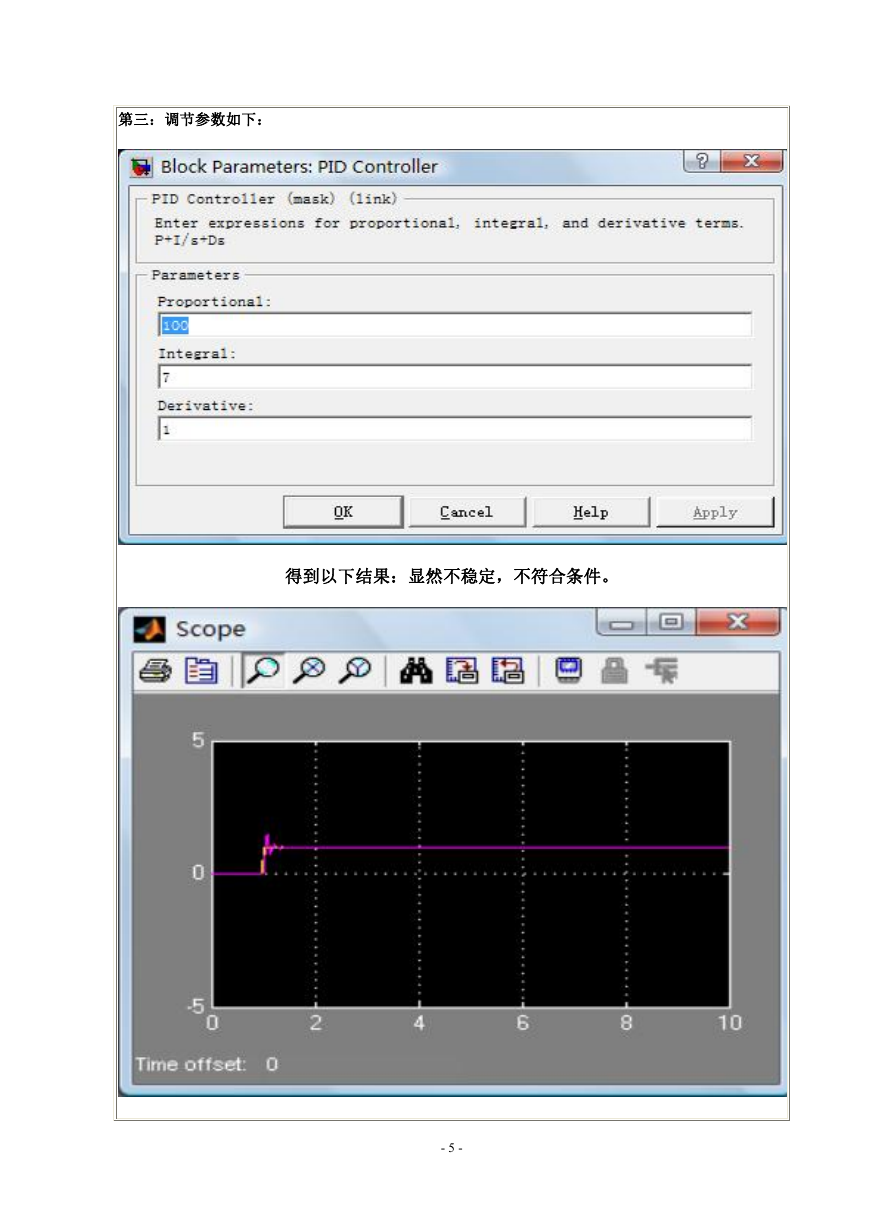
Task: Click the Scope window MATLAB icon
Action: (149, 629)
